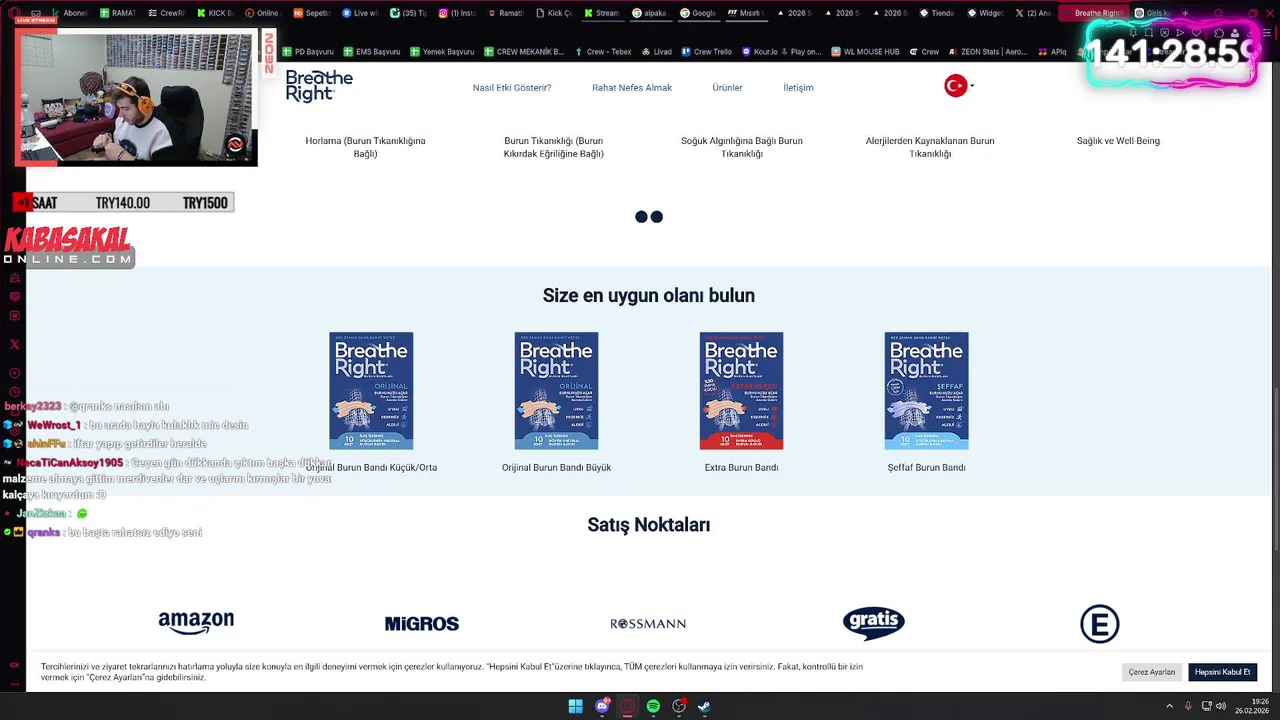Click the taskbar clock and date

1251,706
